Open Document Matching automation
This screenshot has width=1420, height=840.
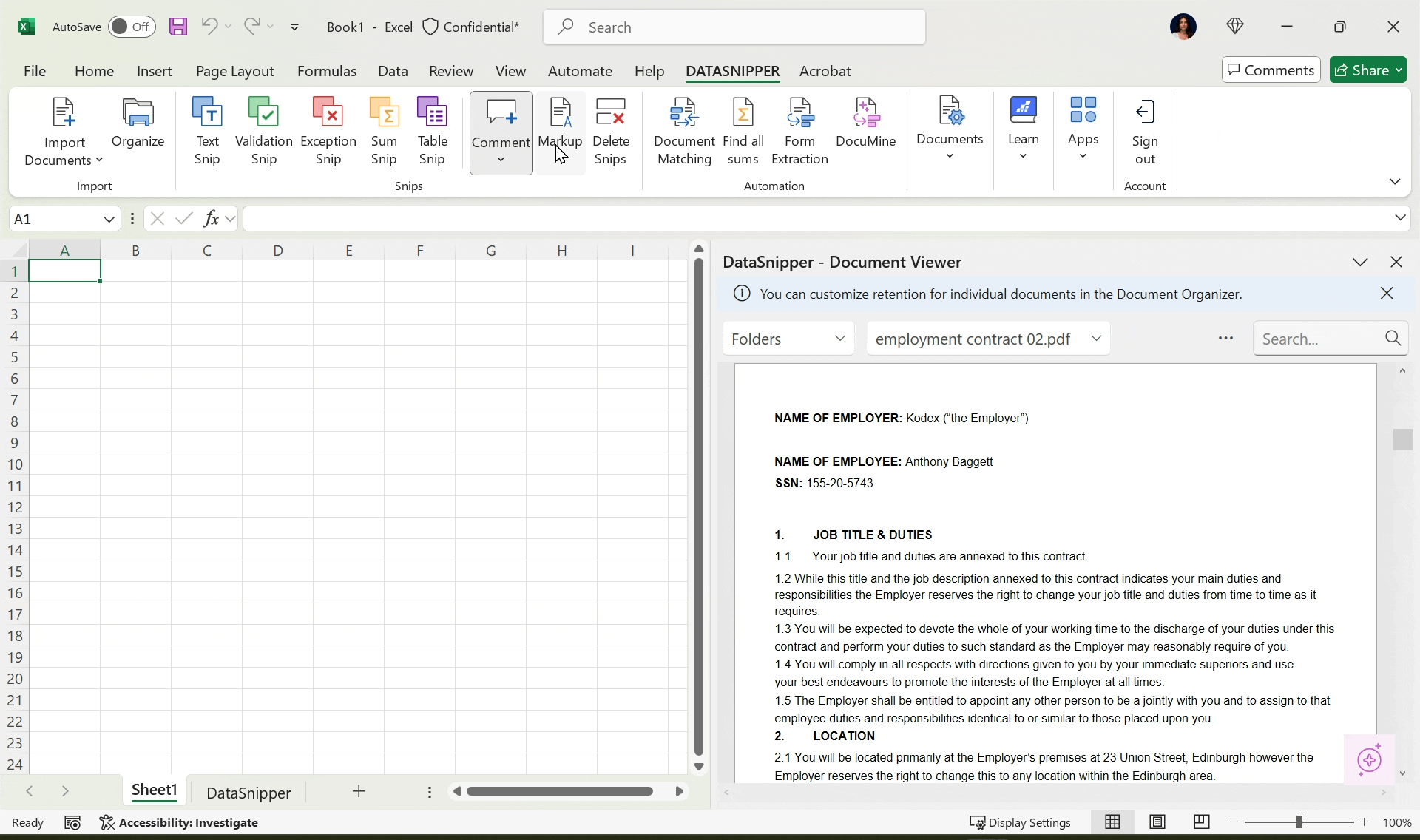click(684, 132)
